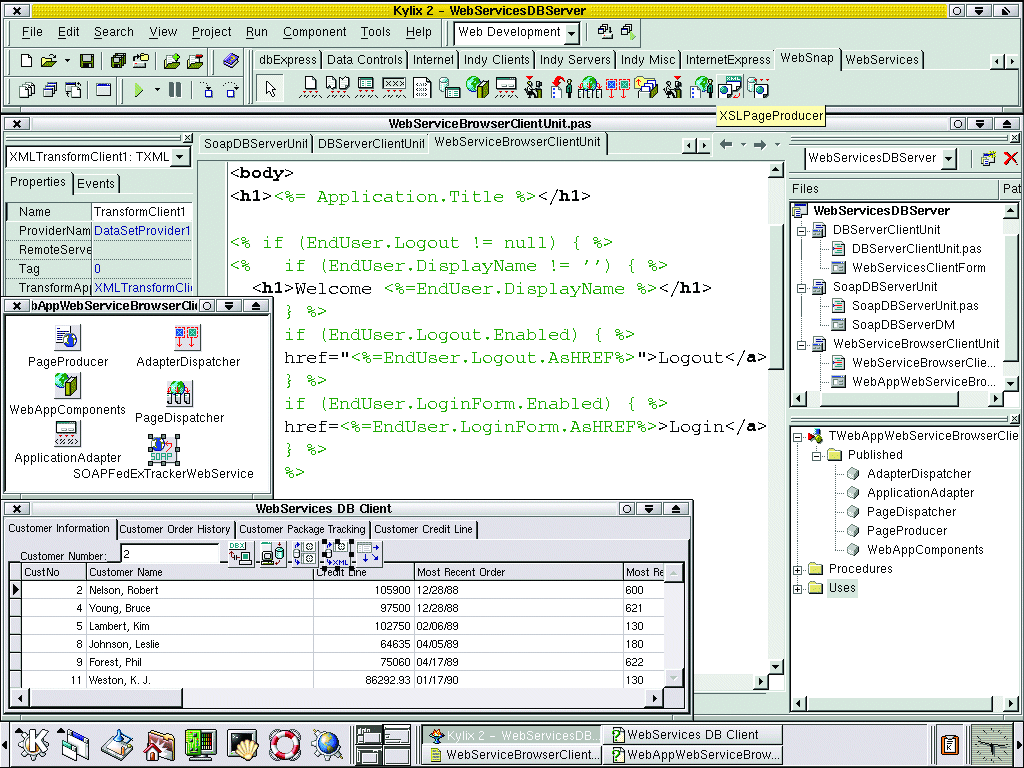Open the XMLTransformClient1 object selector dropdown
Image resolution: width=1024 pixels, height=768 pixels.
(x=179, y=157)
